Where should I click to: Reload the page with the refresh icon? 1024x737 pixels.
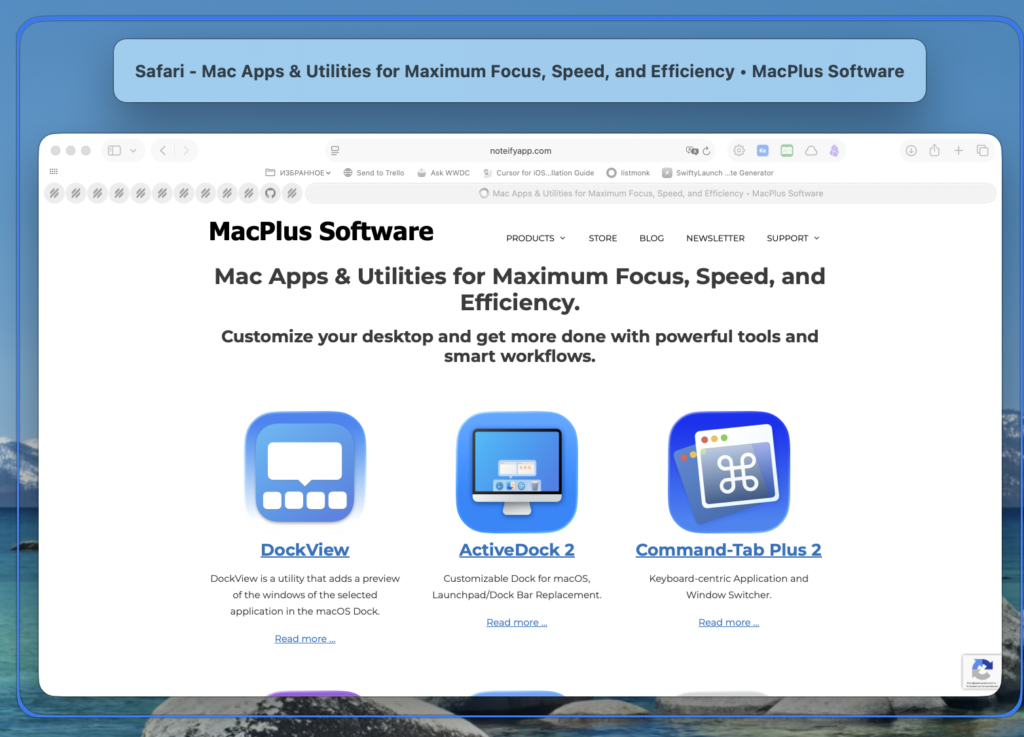click(707, 150)
